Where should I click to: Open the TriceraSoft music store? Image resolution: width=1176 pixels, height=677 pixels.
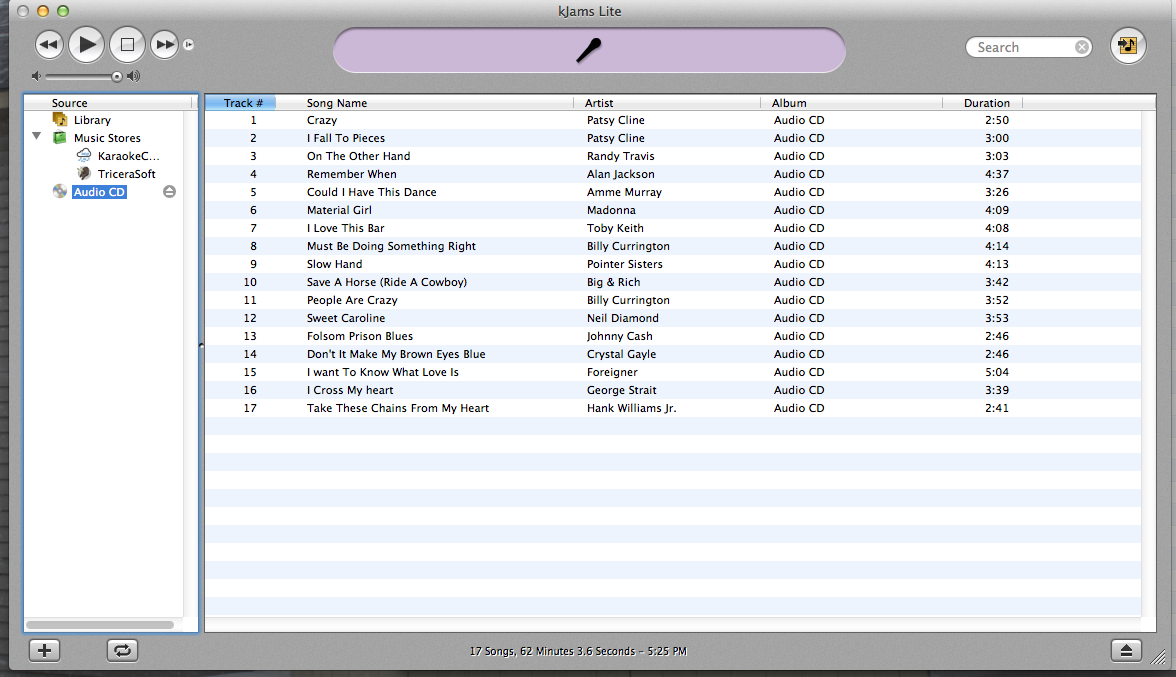click(x=126, y=174)
